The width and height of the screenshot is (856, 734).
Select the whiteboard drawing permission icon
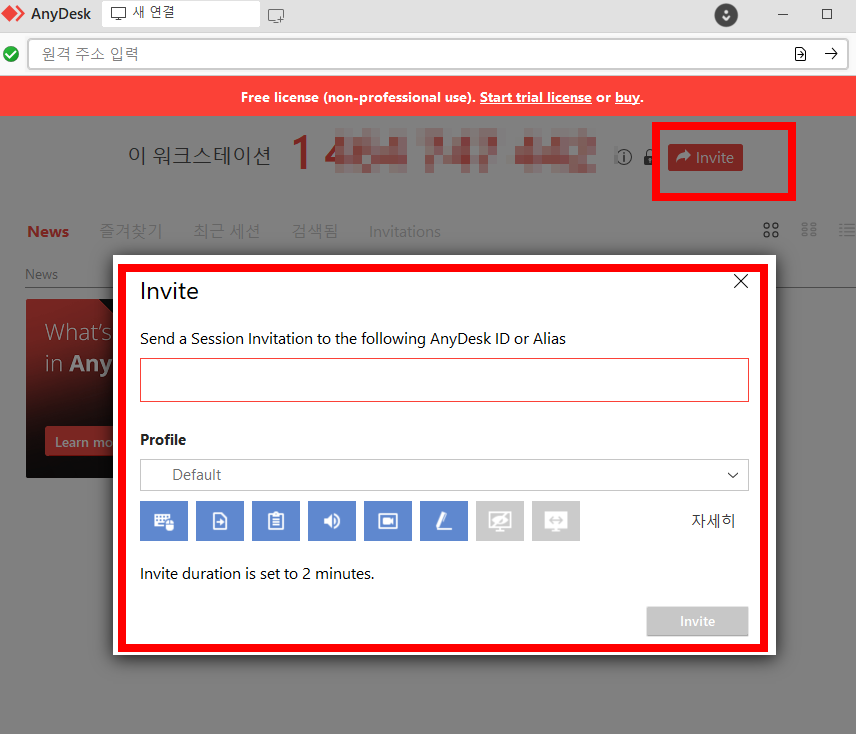(443, 521)
